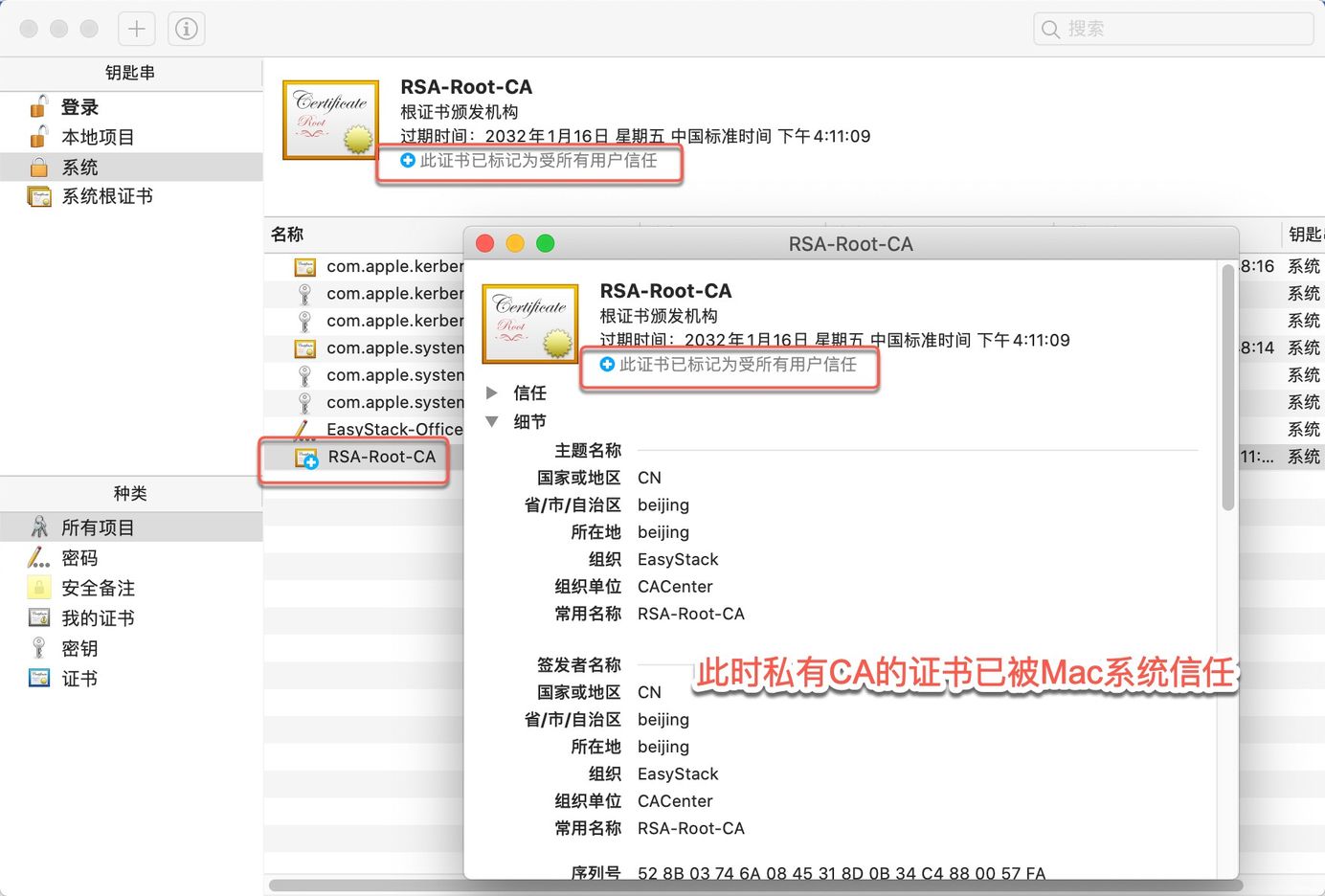Select 所有项目 category
Viewport: 1325px width, 896px height.
(98, 527)
